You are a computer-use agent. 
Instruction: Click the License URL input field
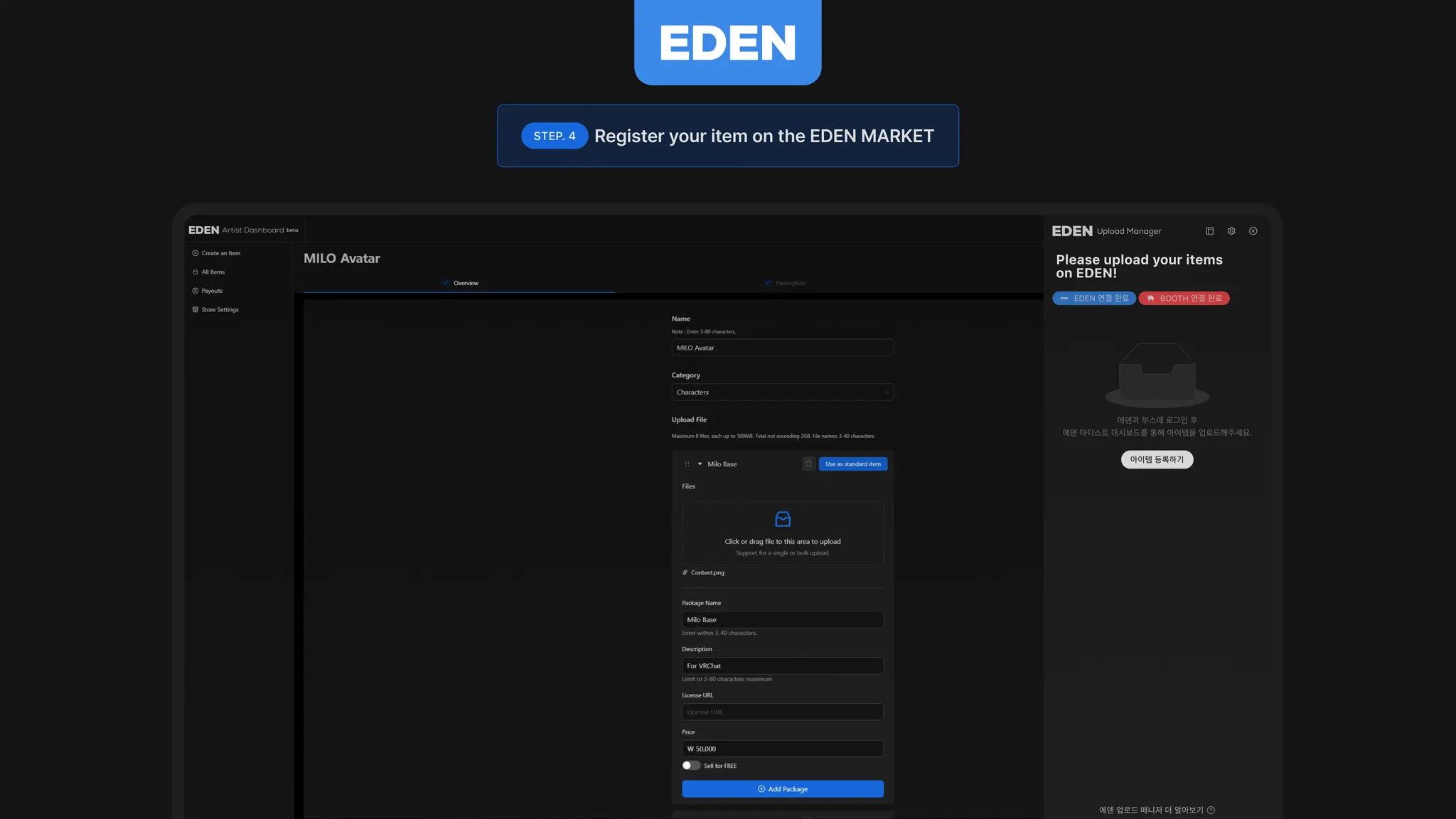tap(782, 712)
